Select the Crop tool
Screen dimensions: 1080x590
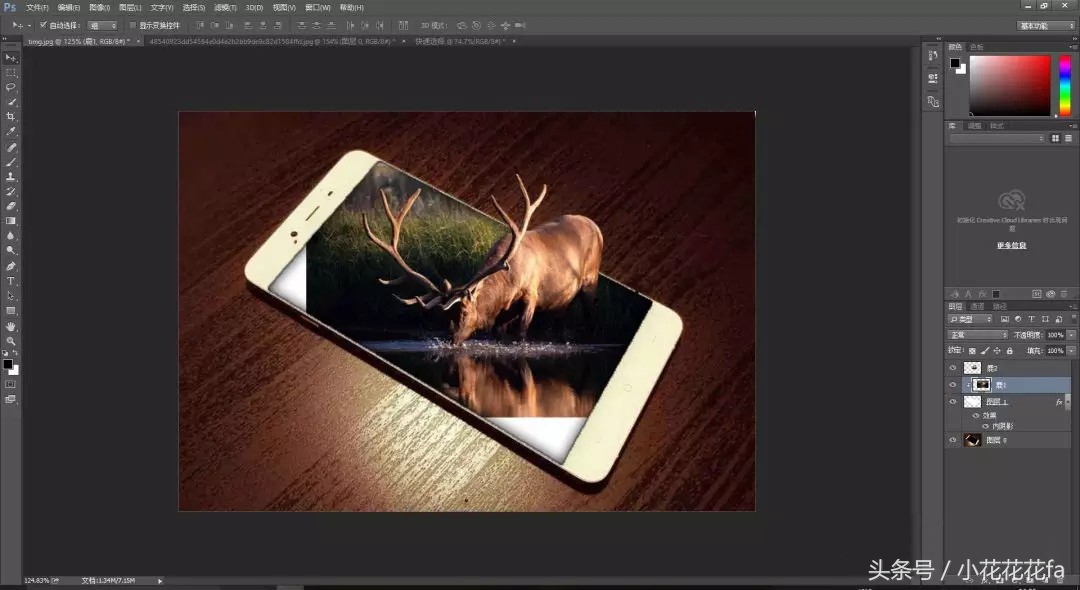[x=11, y=118]
